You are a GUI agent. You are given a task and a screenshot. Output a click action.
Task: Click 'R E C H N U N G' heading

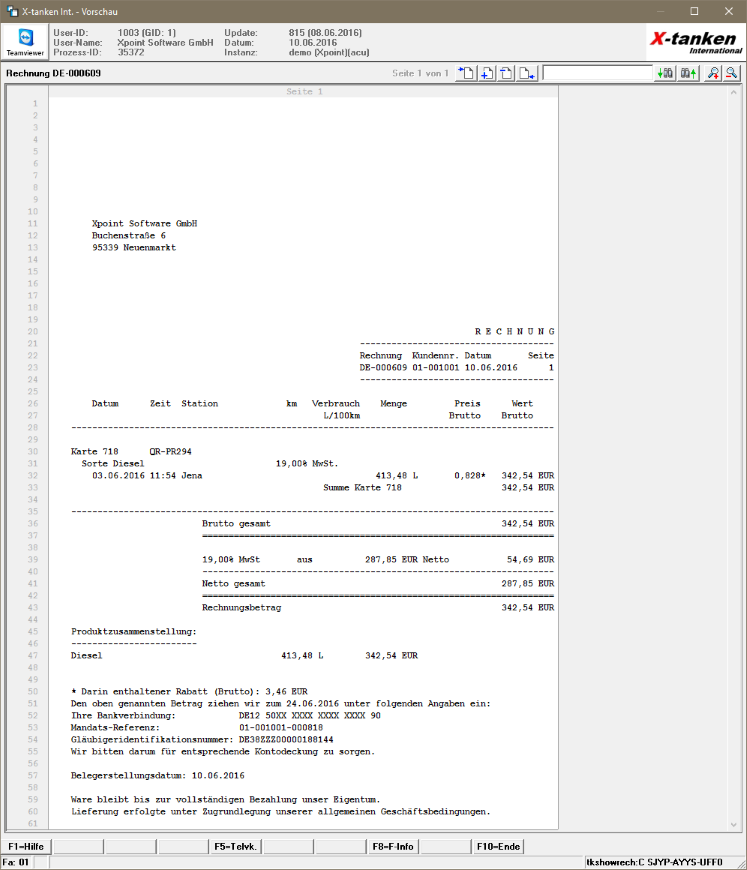pyautogui.click(x=514, y=331)
